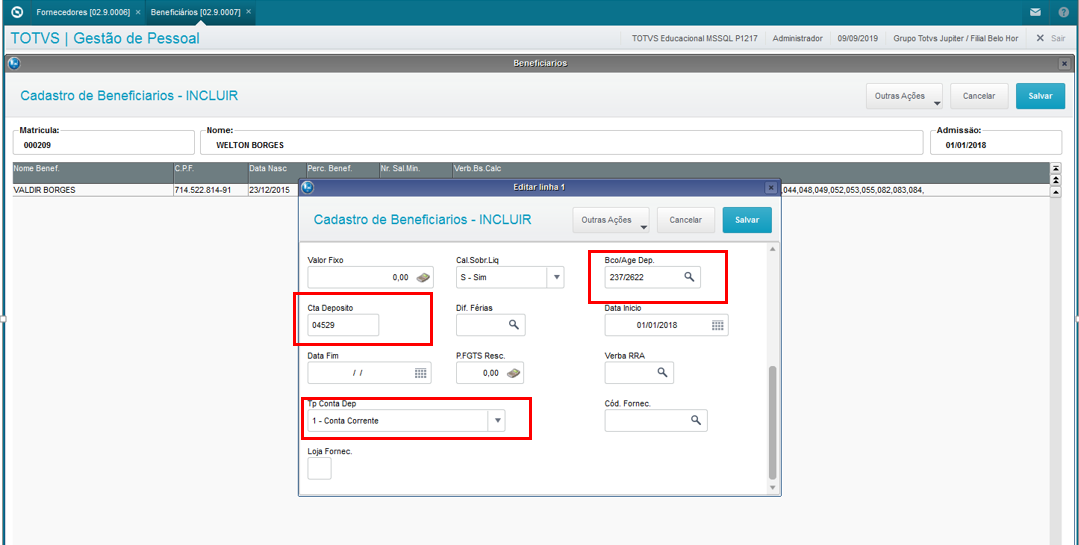The height and width of the screenshot is (545, 1079).
Task: Select VALDIR BORGES grid cell
Action: [x=92, y=190]
